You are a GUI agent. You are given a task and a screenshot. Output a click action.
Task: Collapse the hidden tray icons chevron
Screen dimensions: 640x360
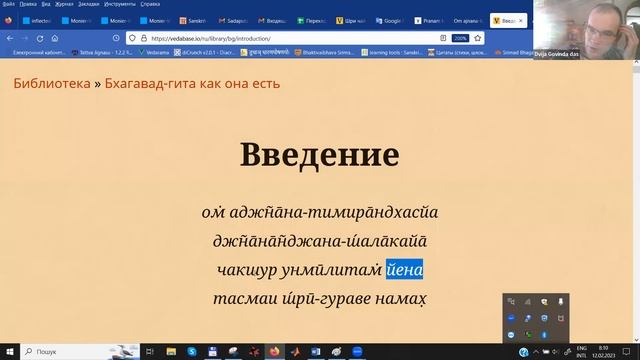tap(536, 352)
